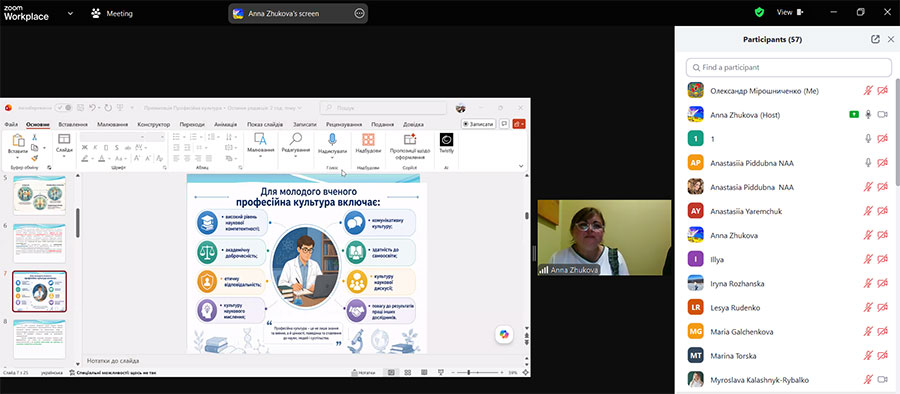900x394 pixels.
Task: Toggle the AutoSave switch in PowerPoint
Action: [x=63, y=107]
